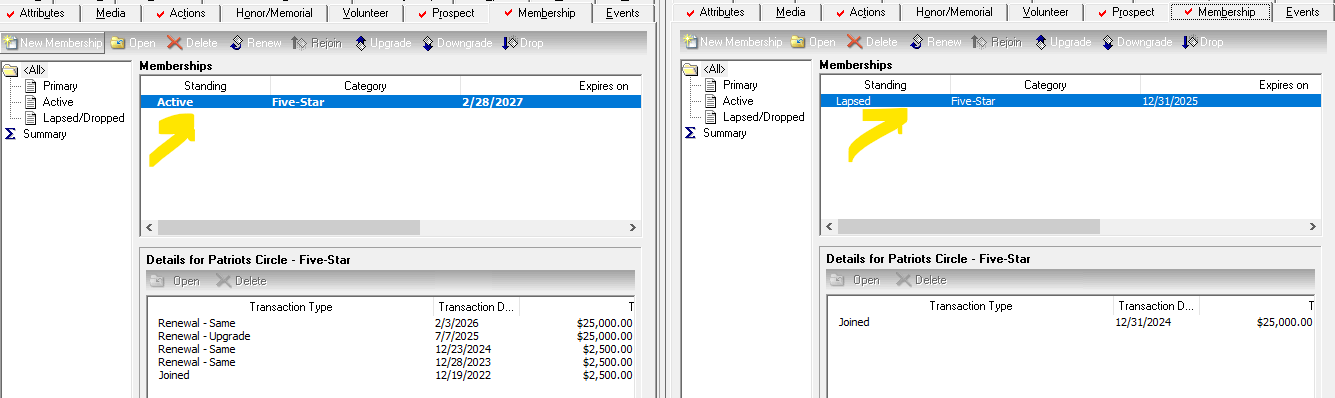This screenshot has width=1335, height=398.
Task: Open Honor/Memorial tab in the Active membership window
Action: tap(274, 13)
